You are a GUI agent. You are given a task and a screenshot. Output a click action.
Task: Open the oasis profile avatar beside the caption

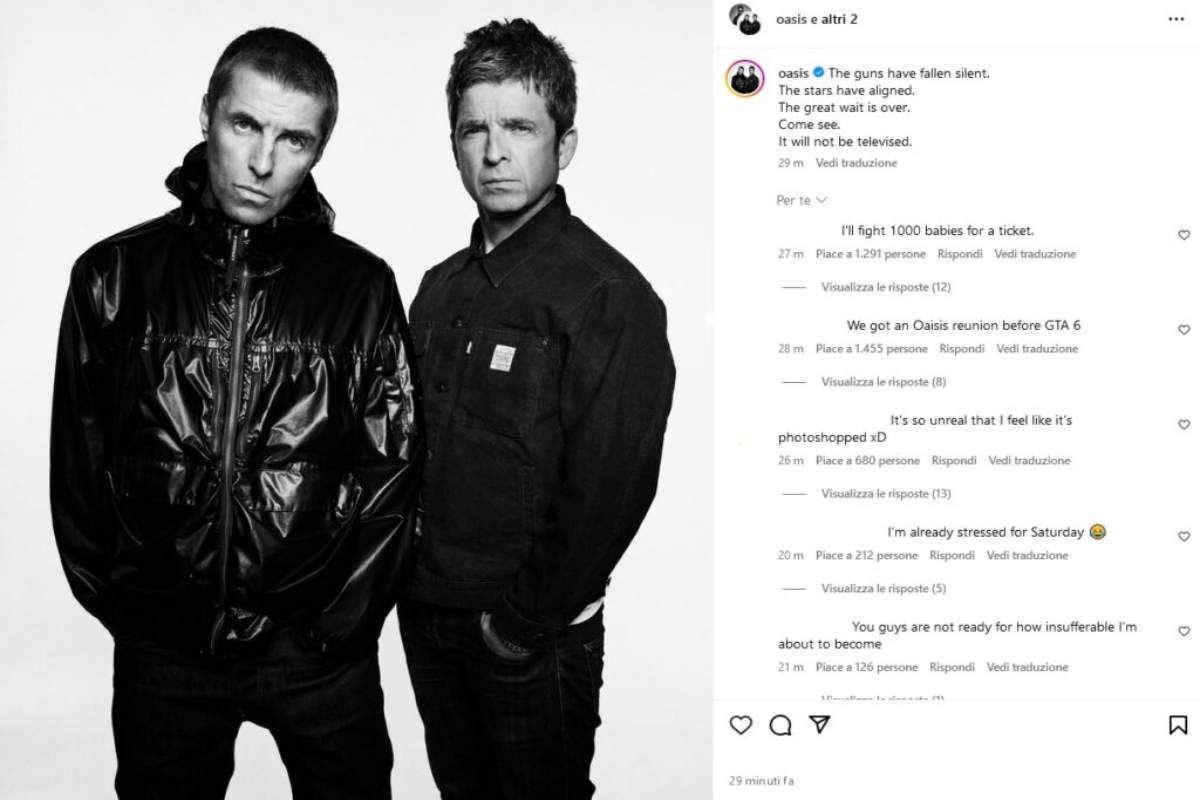coord(744,78)
